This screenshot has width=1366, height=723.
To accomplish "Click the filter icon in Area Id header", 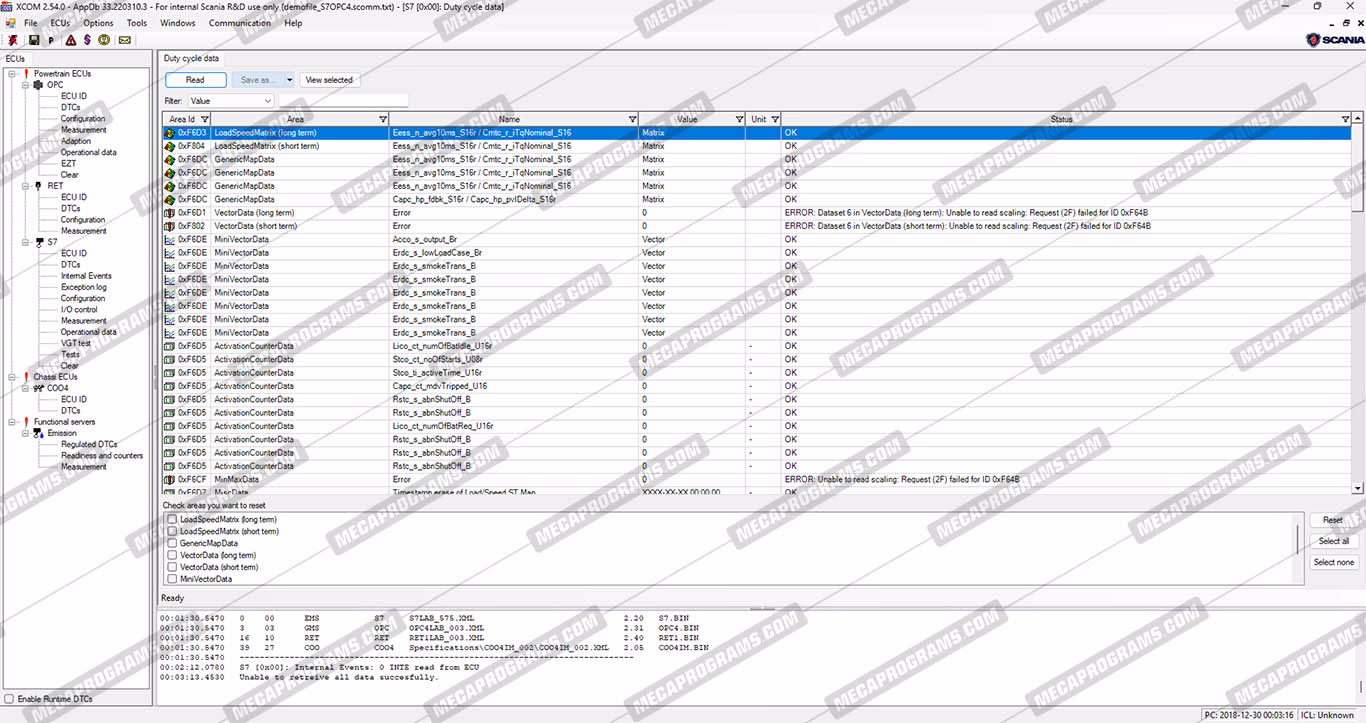I will point(203,119).
